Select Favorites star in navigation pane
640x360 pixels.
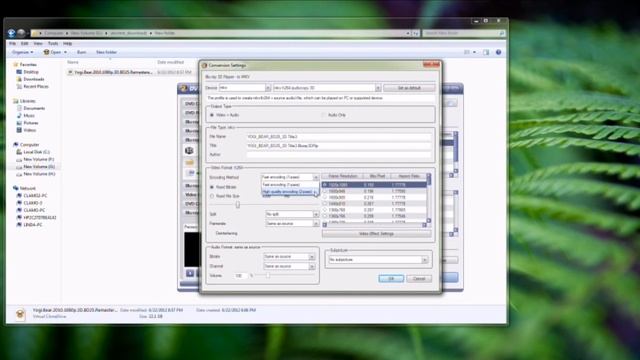coord(16,64)
